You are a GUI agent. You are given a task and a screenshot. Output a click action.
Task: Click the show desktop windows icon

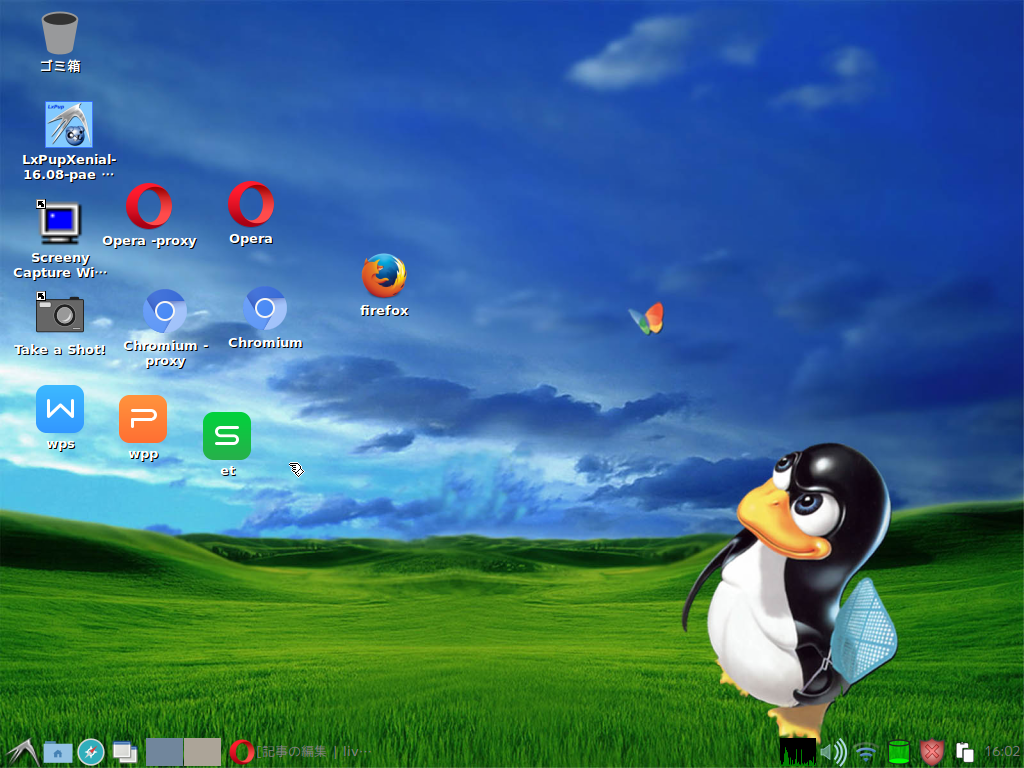(x=124, y=752)
